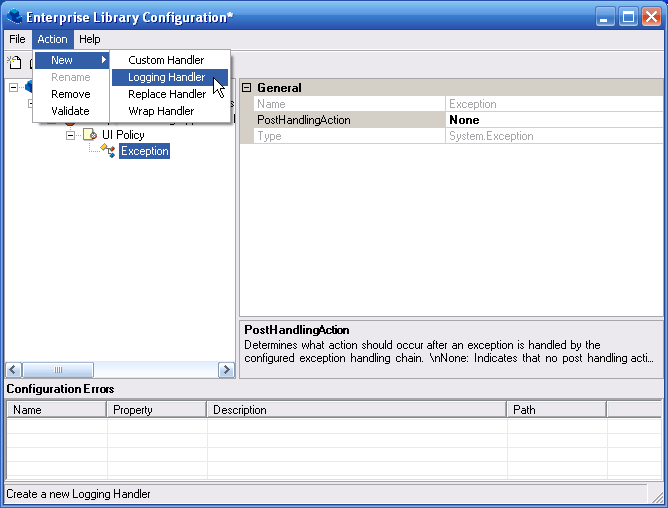Select the Exception tree item
Image resolution: width=668 pixels, height=508 pixels.
(144, 151)
